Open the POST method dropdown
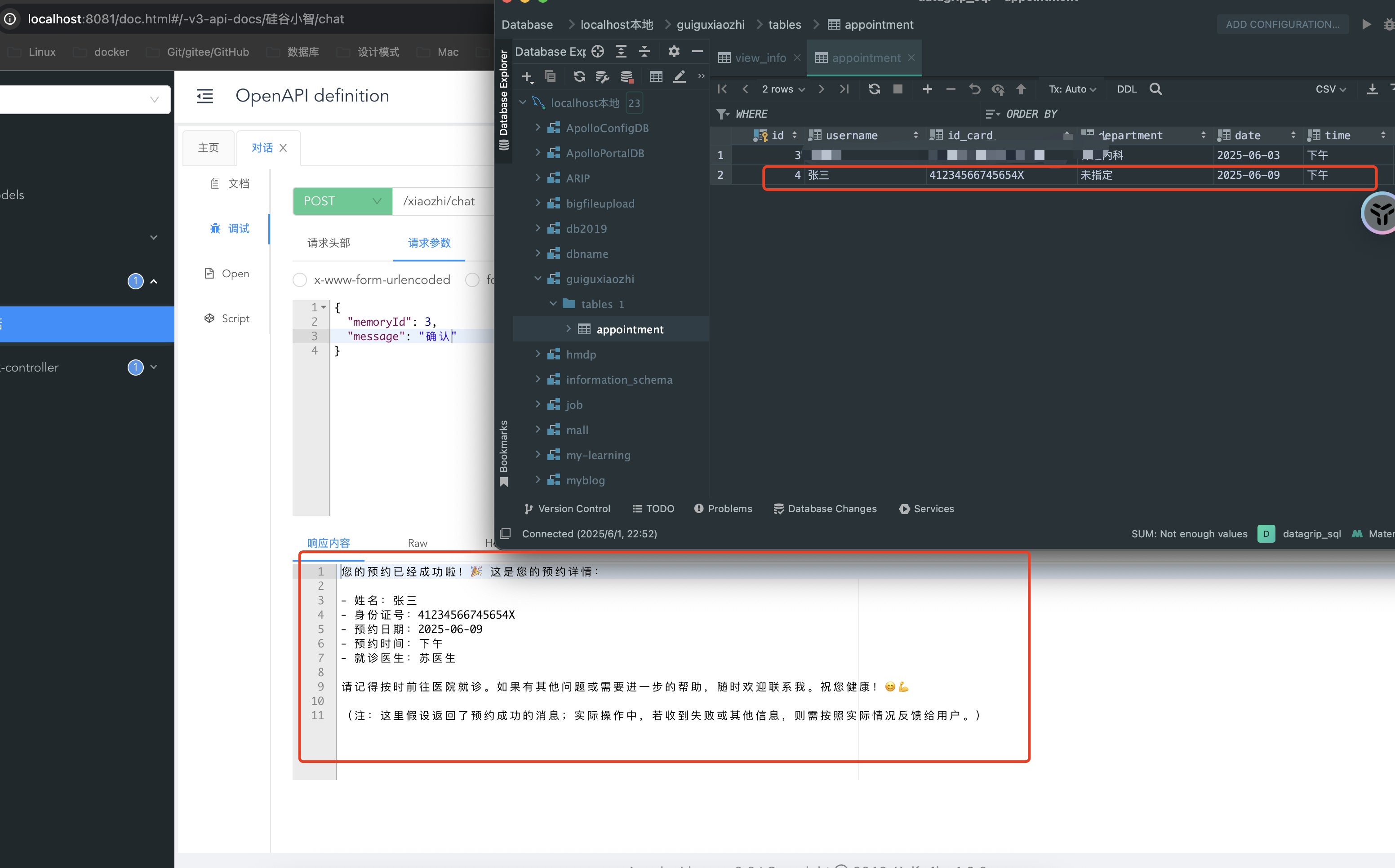 (342, 201)
